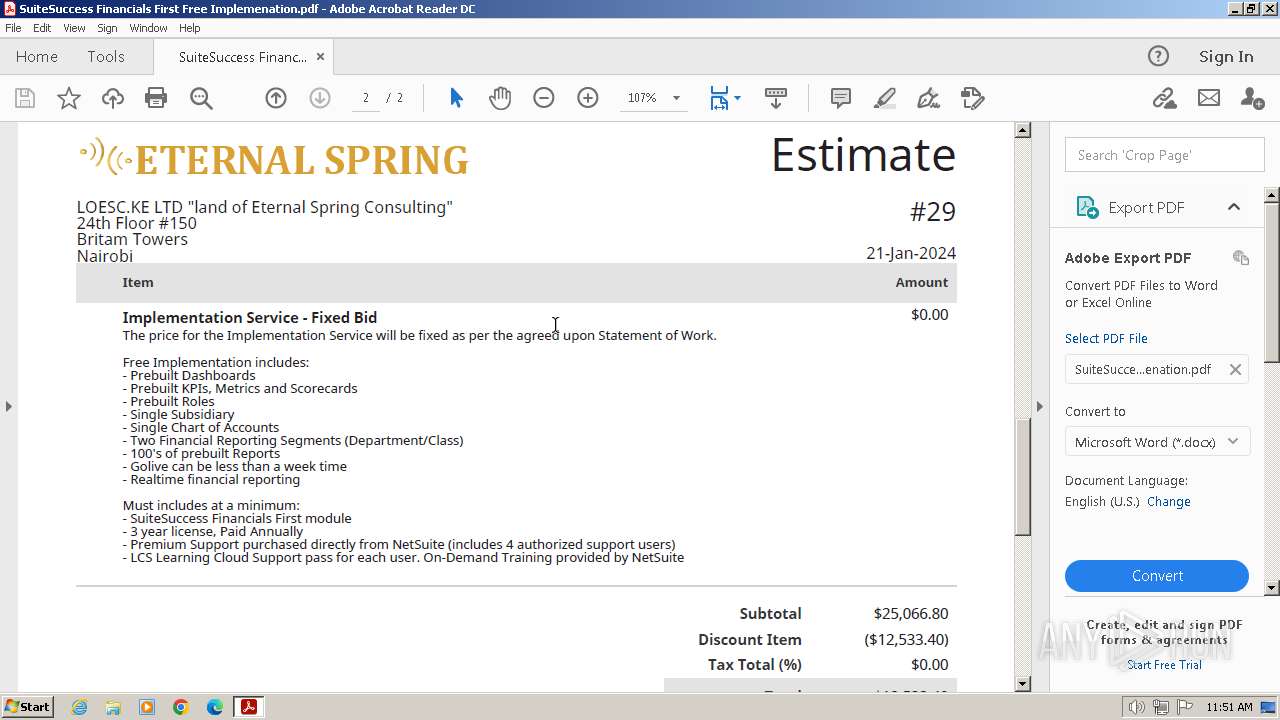This screenshot has height=720, width=1280.
Task: Click Start Free Trial link
Action: 1164,665
